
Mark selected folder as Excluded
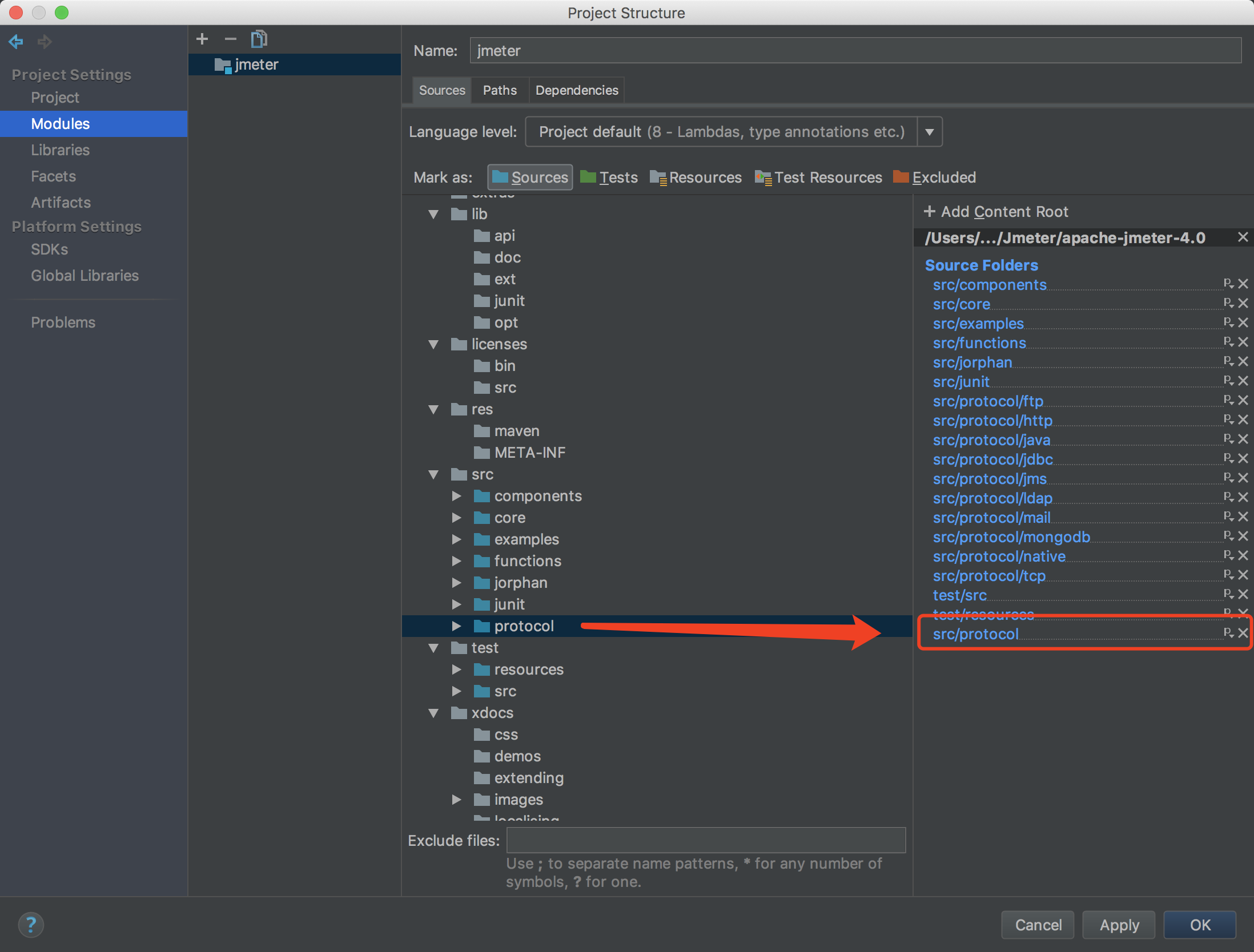click(x=934, y=178)
